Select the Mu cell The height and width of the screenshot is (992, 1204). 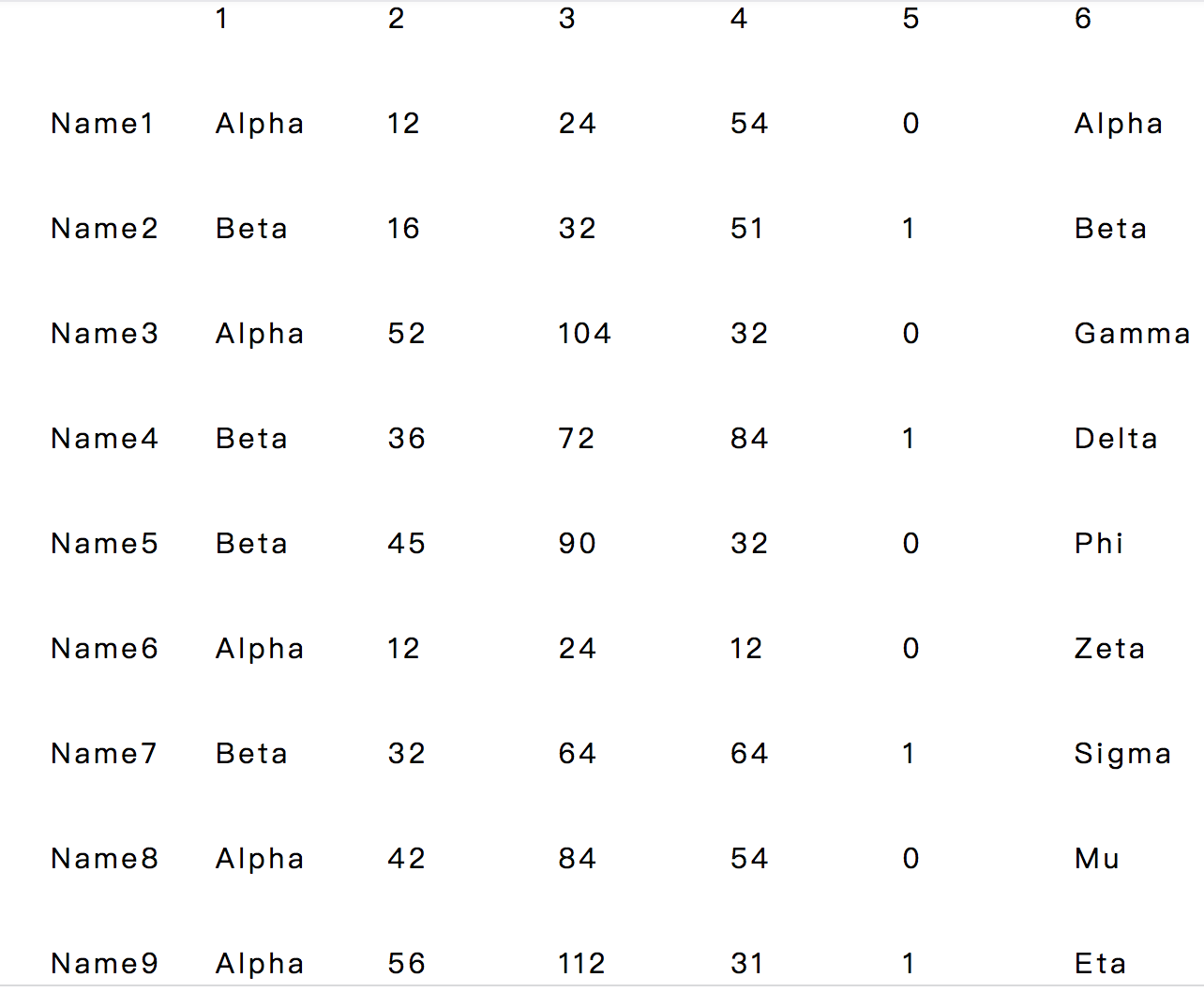click(1097, 859)
